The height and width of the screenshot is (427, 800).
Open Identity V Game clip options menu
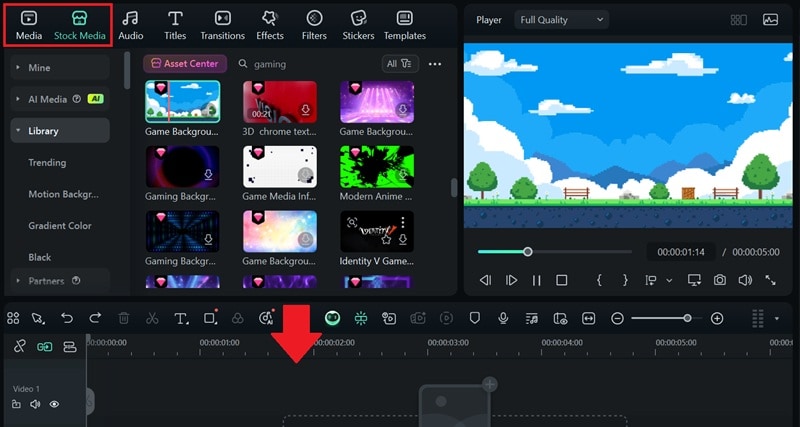coord(403,222)
